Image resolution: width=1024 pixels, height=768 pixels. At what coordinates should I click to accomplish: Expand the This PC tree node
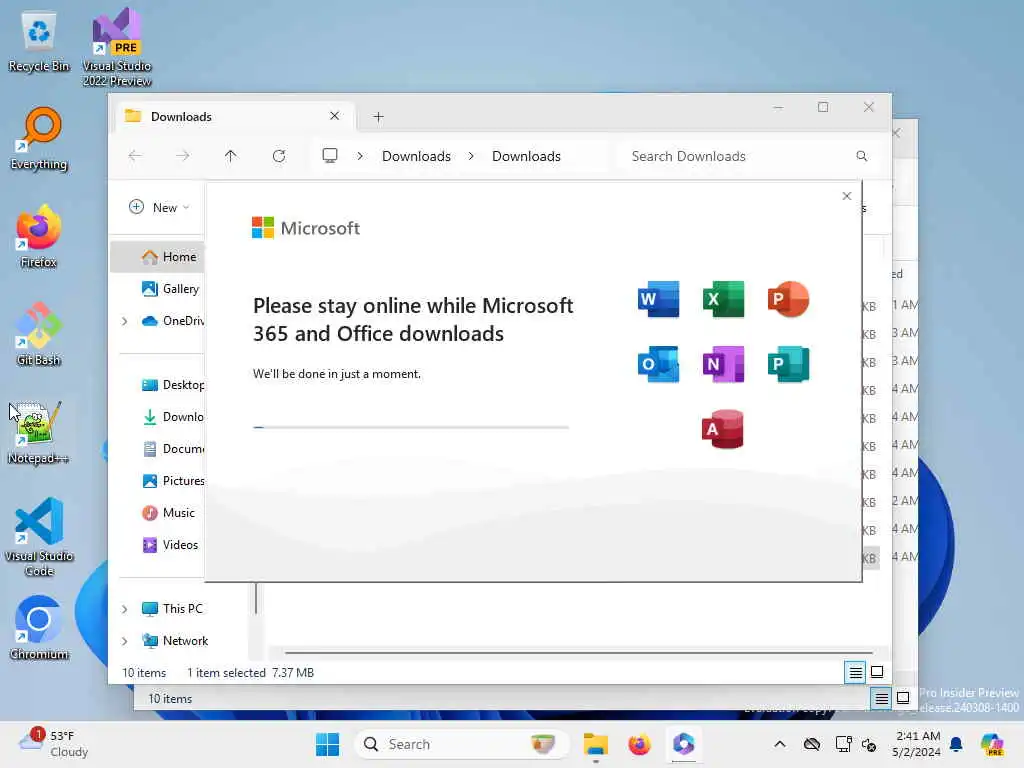[124, 609]
